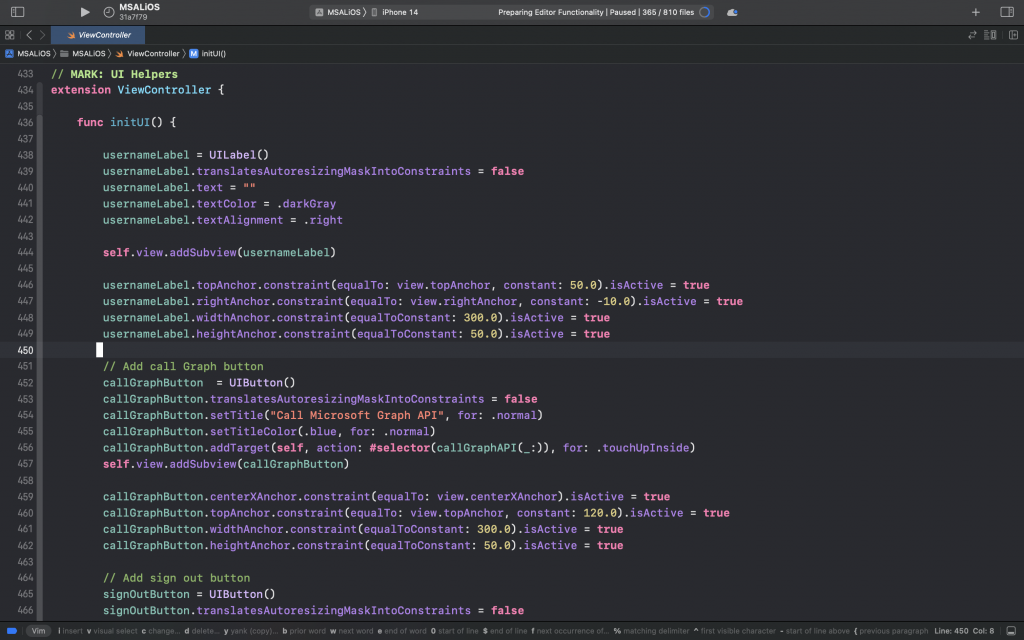
Task: Choose the iPhone 14 run destination
Action: pyautogui.click(x=394, y=12)
